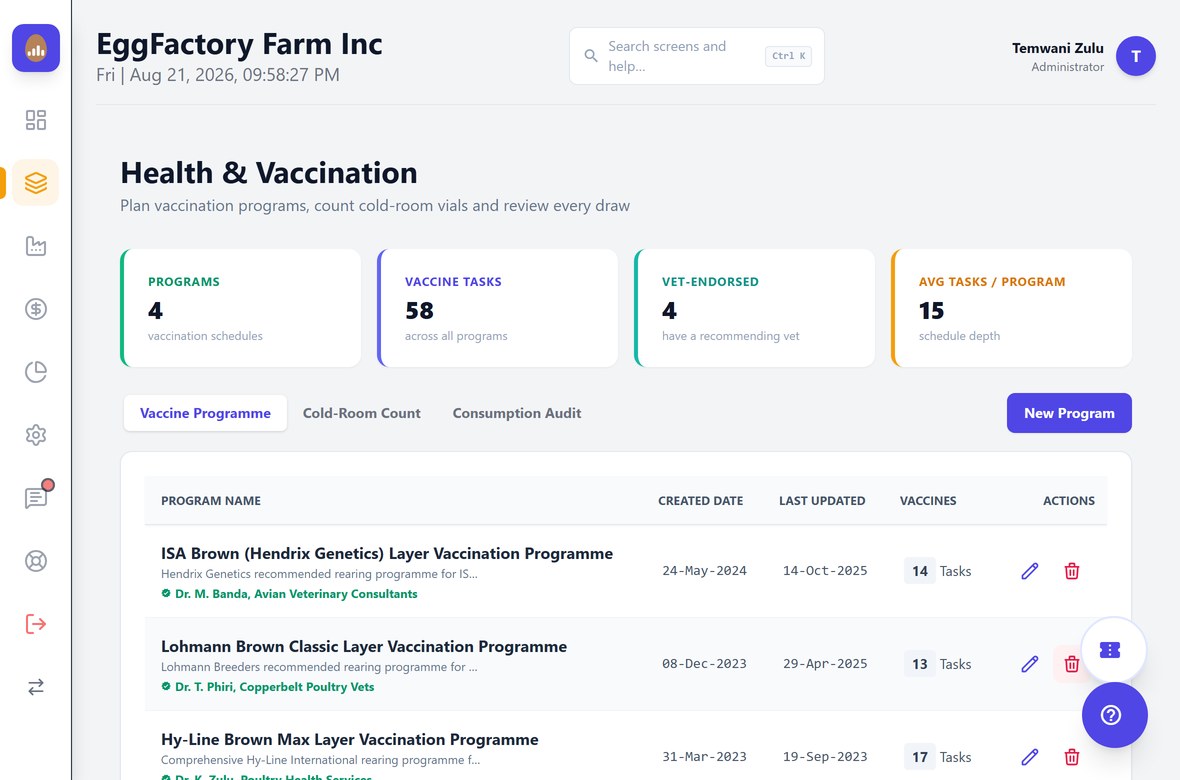Click last updated date 29-Apr-2025
Screen dimensions: 1180x780
tap(825, 664)
